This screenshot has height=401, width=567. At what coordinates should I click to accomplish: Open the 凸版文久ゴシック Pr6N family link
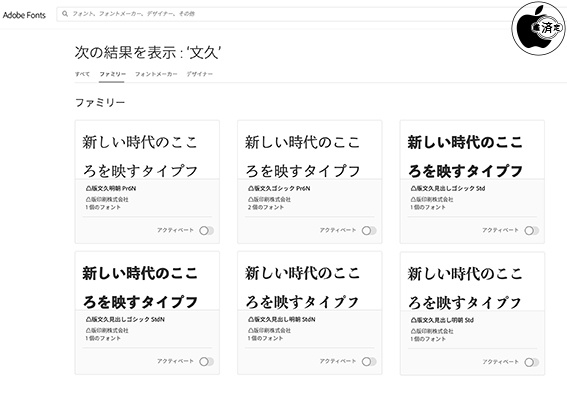point(279,188)
